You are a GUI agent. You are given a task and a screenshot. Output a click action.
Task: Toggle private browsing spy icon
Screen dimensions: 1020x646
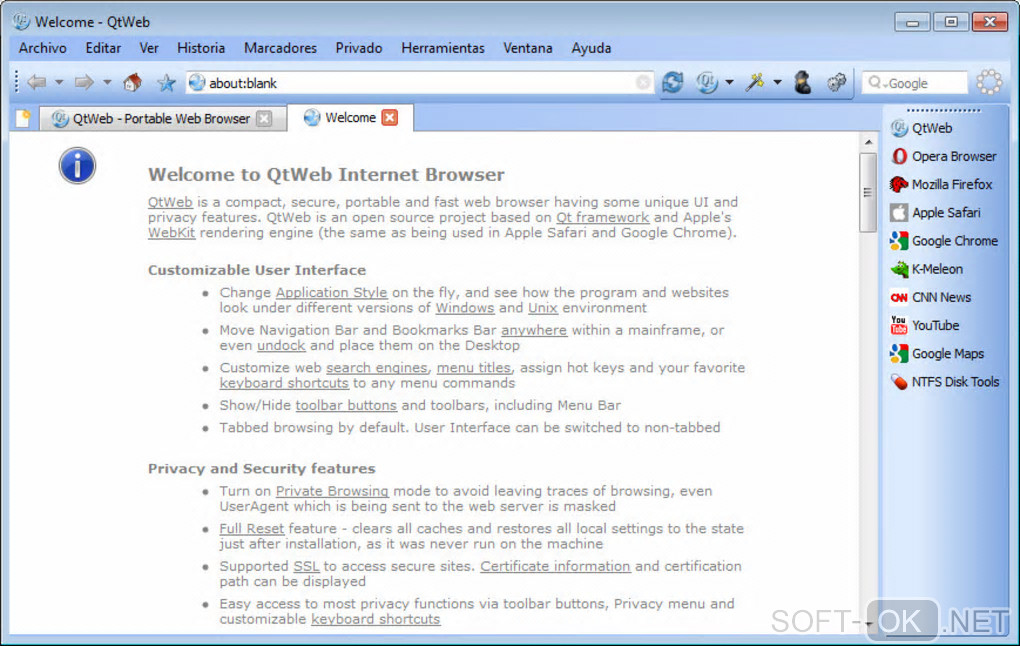803,83
